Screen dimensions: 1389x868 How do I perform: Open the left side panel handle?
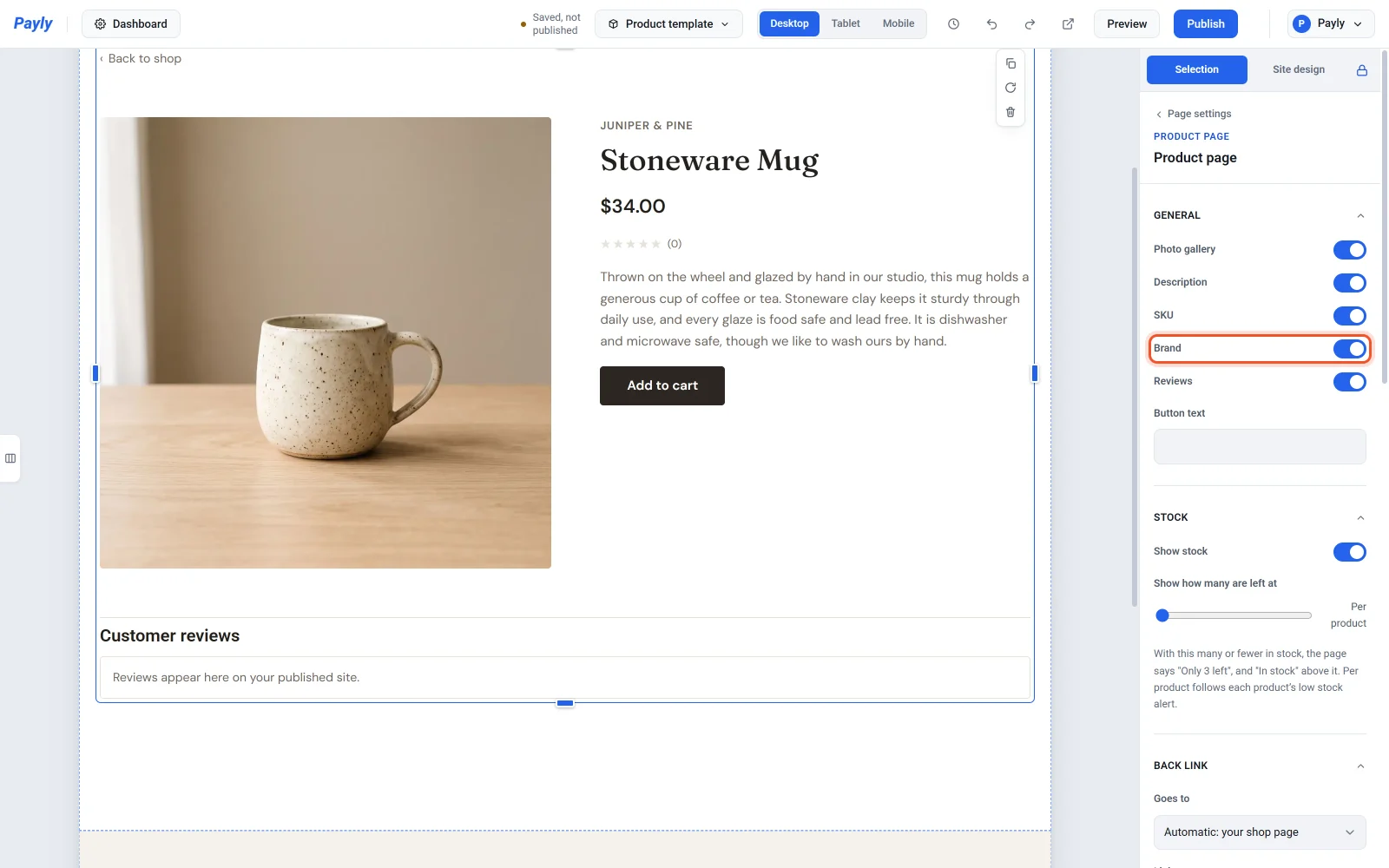pos(10,458)
